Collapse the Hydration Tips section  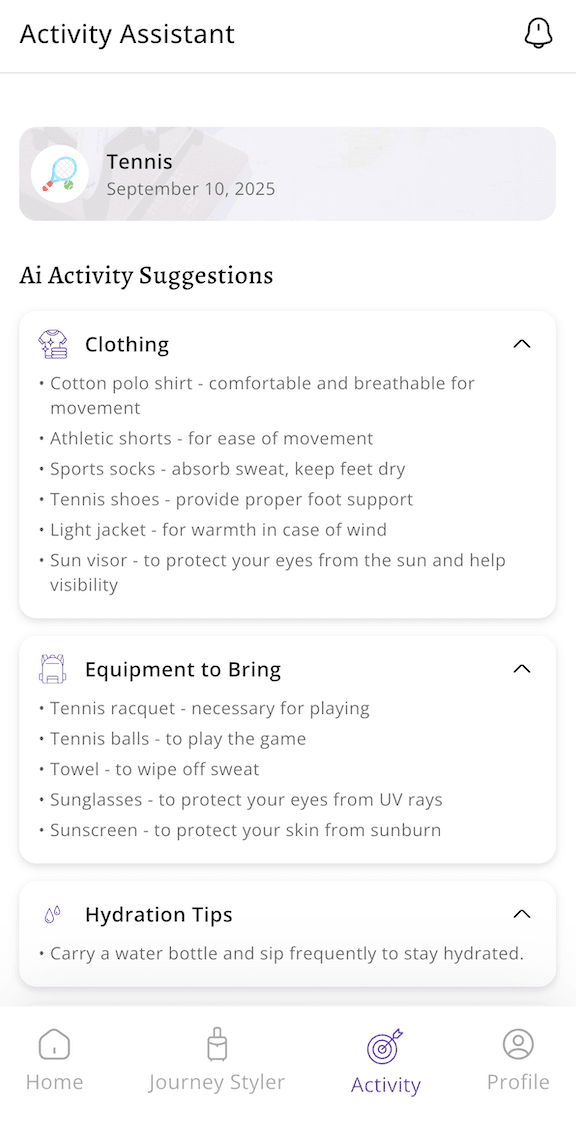pos(521,913)
